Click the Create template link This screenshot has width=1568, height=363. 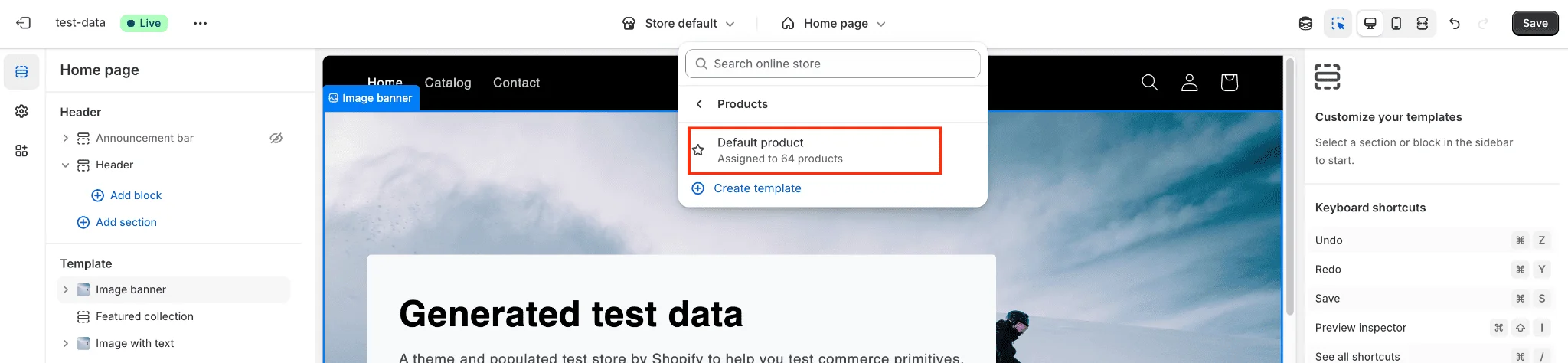(756, 188)
